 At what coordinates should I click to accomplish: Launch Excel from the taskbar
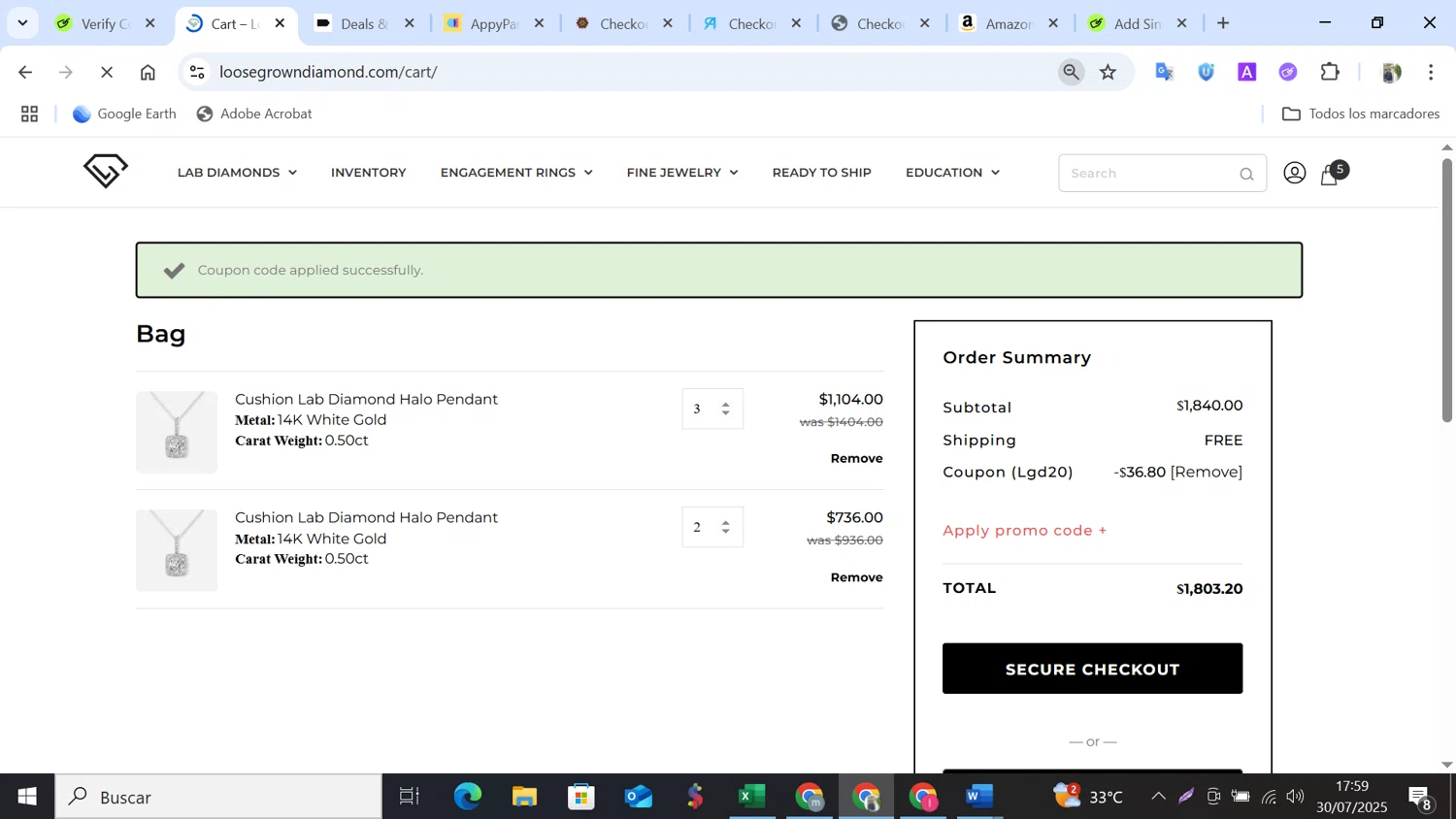[x=751, y=797]
